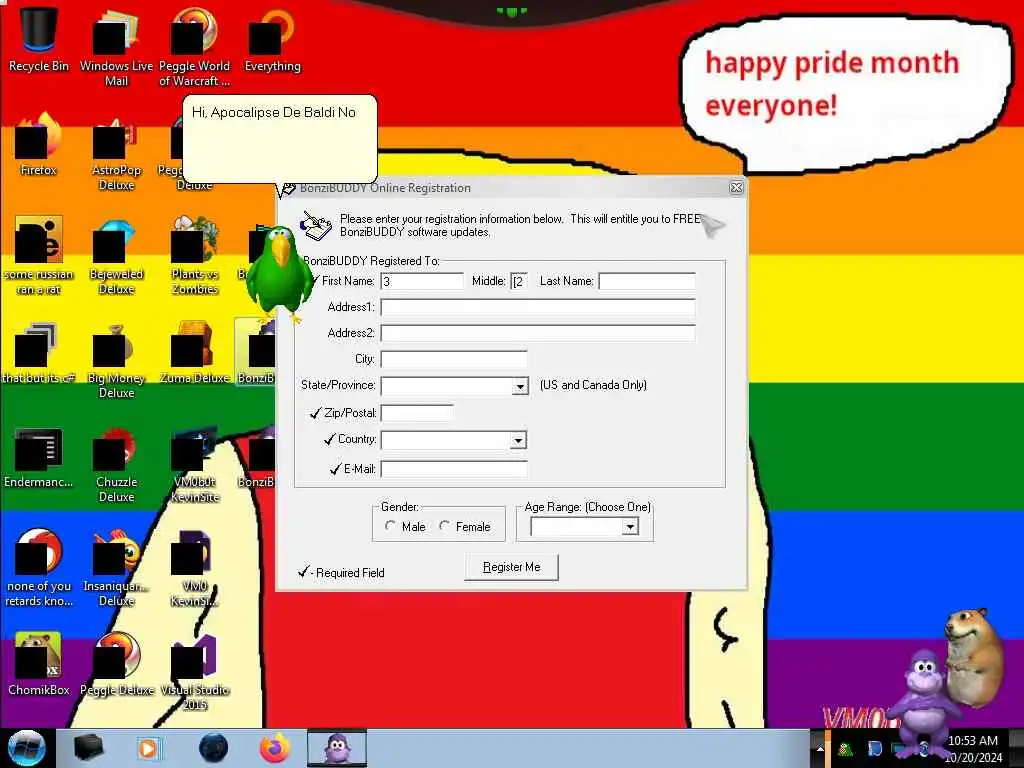Open the media player taskbar icon
The width and height of the screenshot is (1024, 768).
(148, 748)
